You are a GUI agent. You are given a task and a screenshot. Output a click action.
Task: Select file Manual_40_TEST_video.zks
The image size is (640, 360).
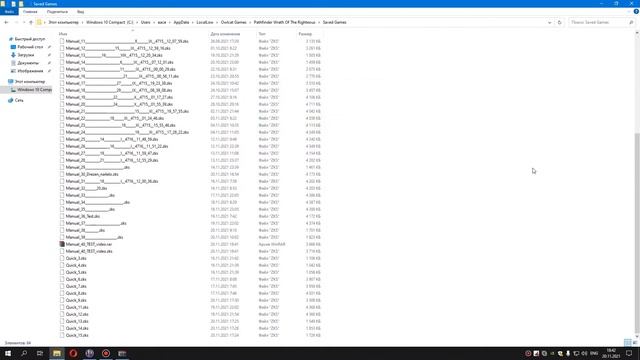pos(89,251)
